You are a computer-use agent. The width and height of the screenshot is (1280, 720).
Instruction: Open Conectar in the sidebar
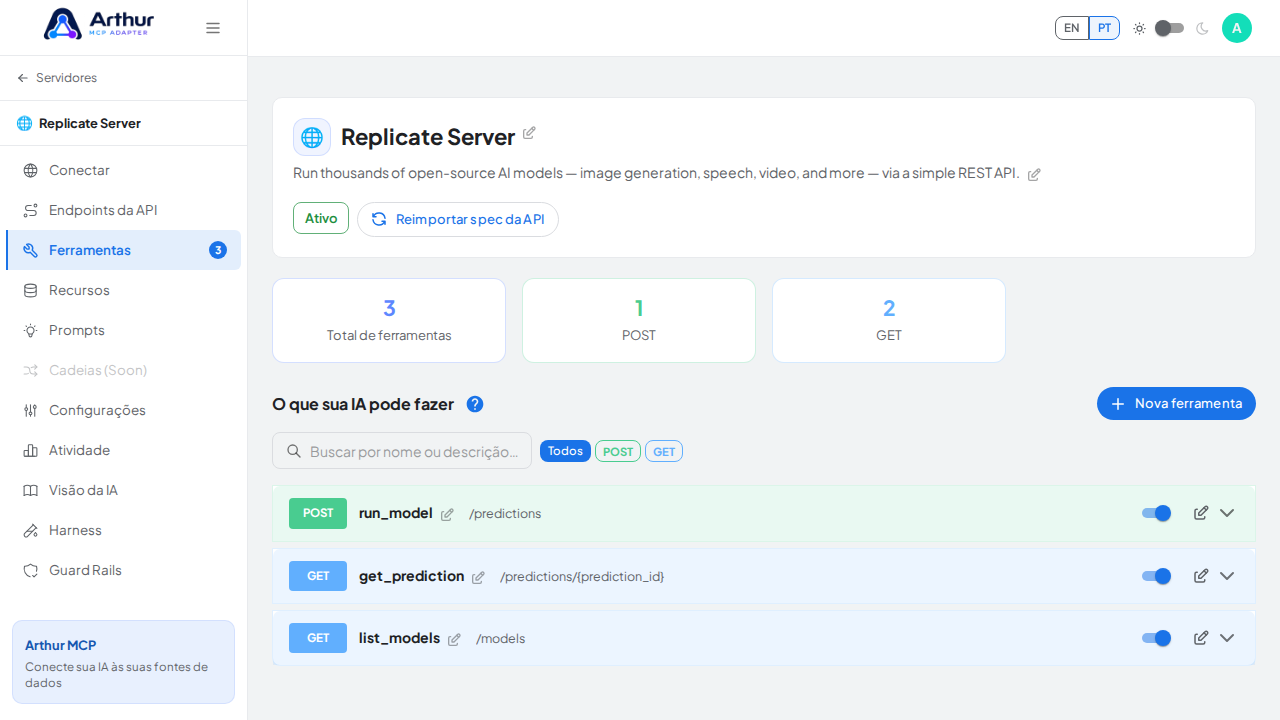(x=123, y=170)
